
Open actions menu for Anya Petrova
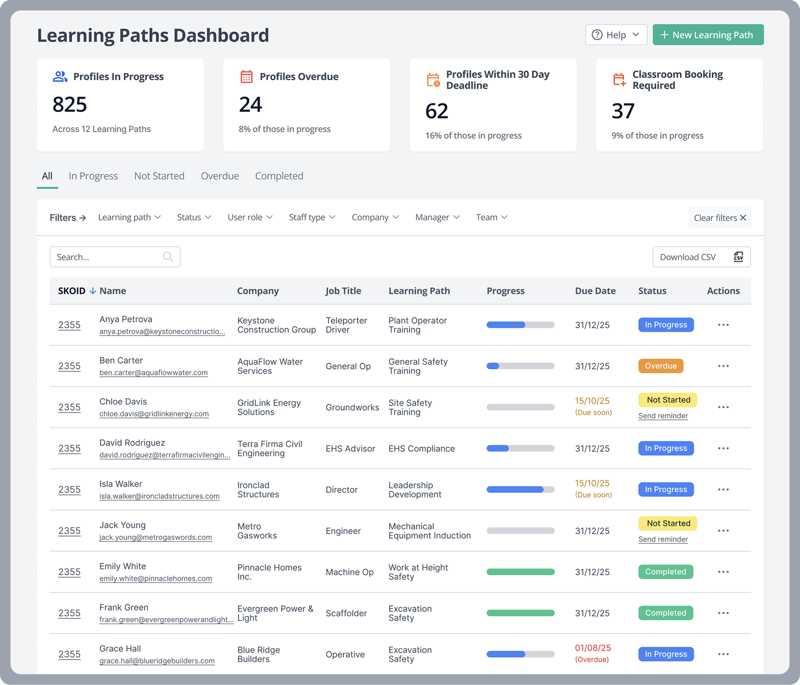tap(723, 325)
